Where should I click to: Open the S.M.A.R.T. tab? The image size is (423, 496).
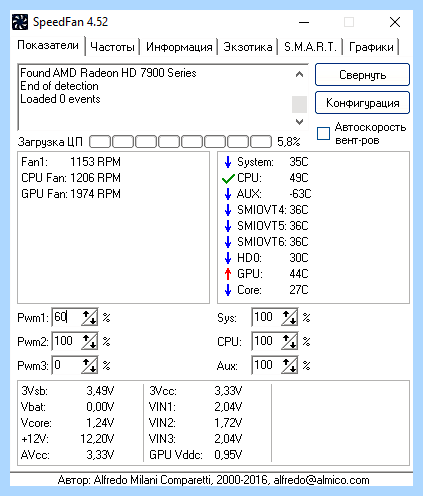(x=310, y=47)
